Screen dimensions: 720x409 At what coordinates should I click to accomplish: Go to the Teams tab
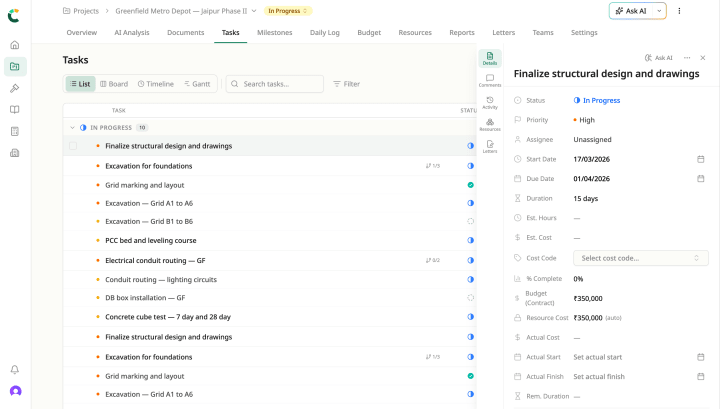(543, 33)
